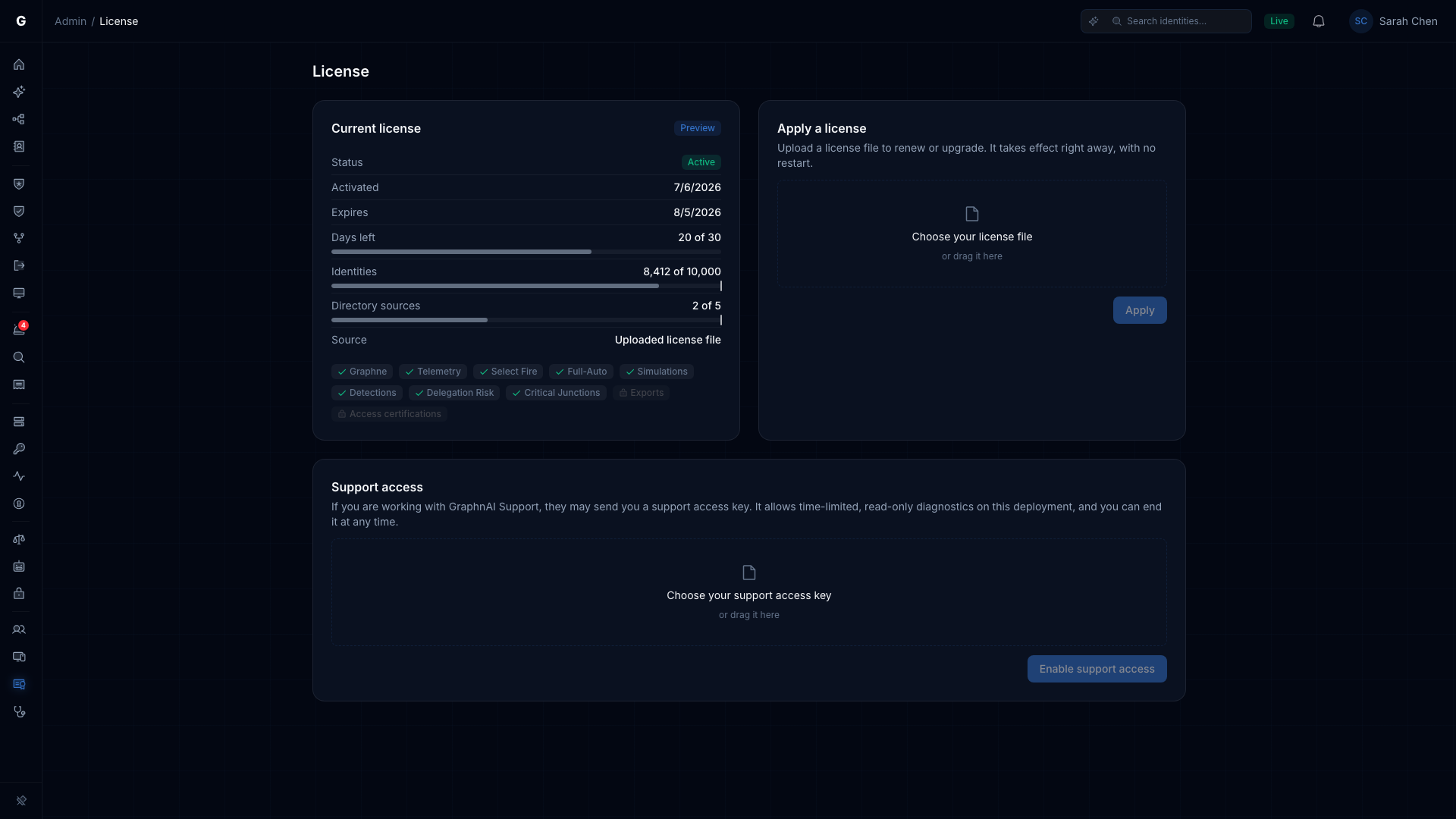Open the receipt message sidebar icon
The width and height of the screenshot is (1456, 819).
click(x=19, y=384)
